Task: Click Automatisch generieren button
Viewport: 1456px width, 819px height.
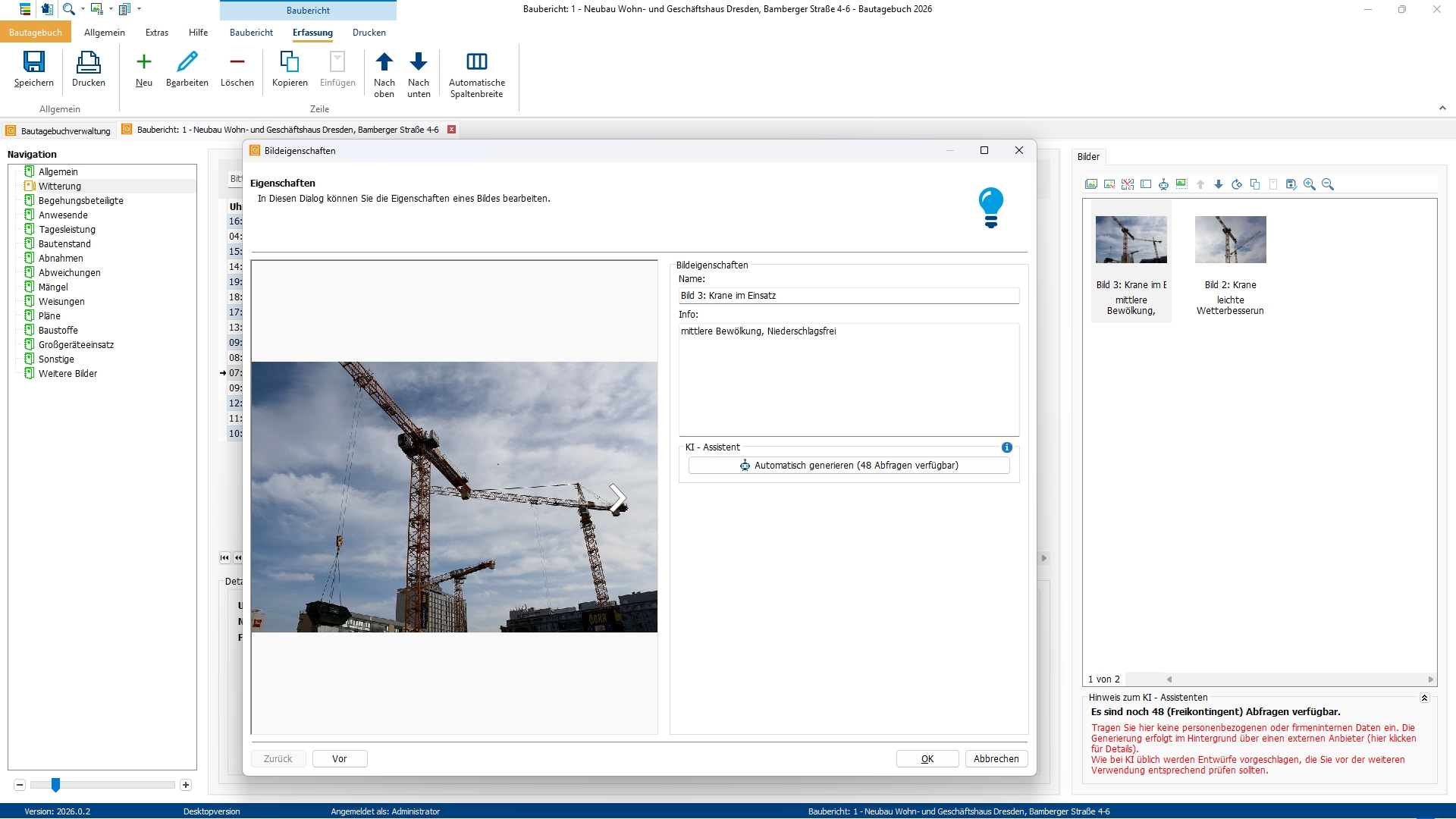Action: [x=849, y=466]
